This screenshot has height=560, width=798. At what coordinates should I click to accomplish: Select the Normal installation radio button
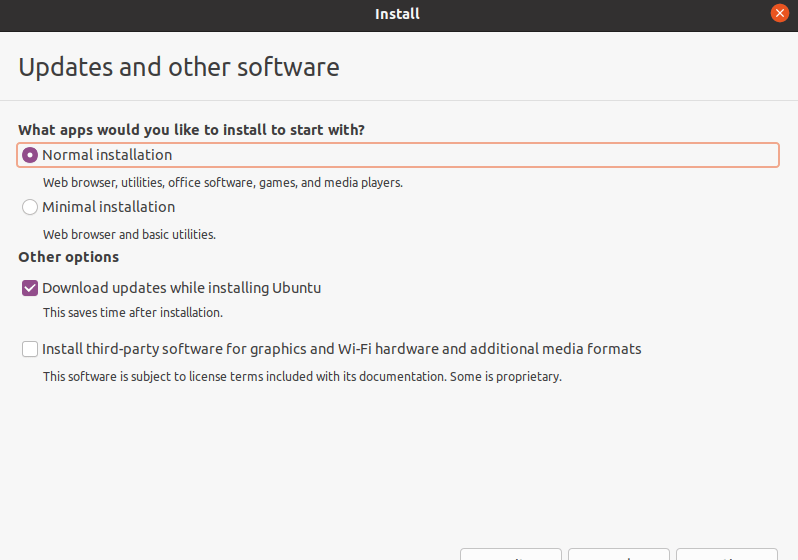coord(30,155)
